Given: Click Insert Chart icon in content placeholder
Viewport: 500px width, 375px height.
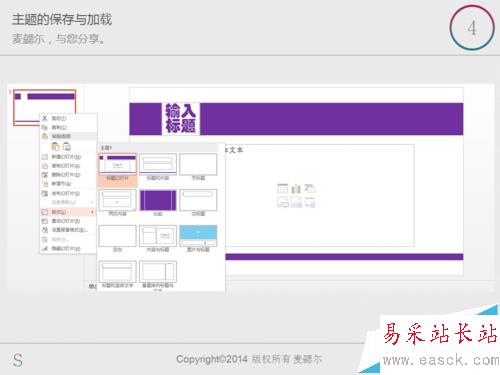Looking at the screenshot, I should pyautogui.click(x=296, y=189).
